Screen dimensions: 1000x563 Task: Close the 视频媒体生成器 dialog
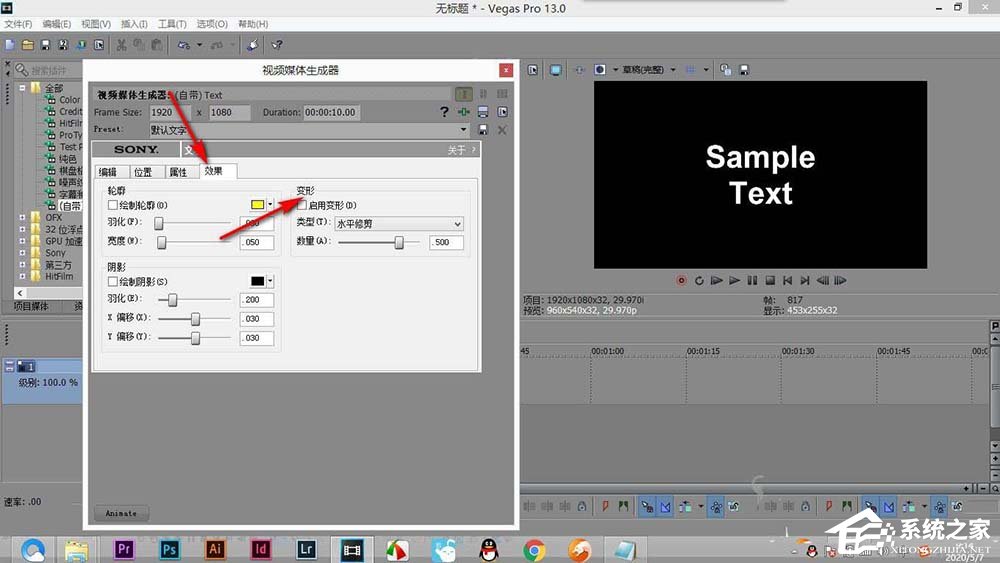pos(506,70)
